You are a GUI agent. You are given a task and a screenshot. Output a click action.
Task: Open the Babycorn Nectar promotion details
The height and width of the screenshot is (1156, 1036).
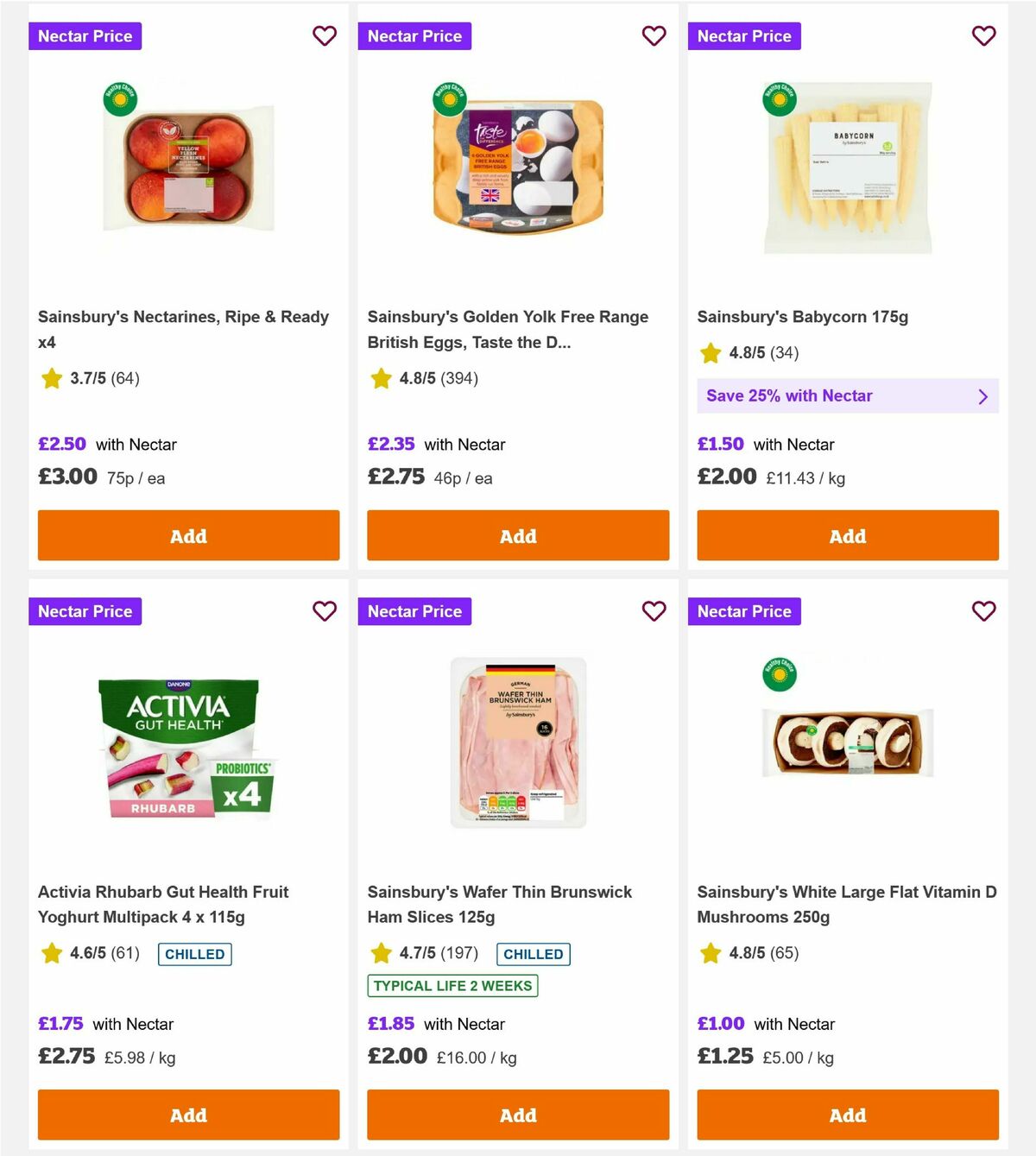click(847, 395)
